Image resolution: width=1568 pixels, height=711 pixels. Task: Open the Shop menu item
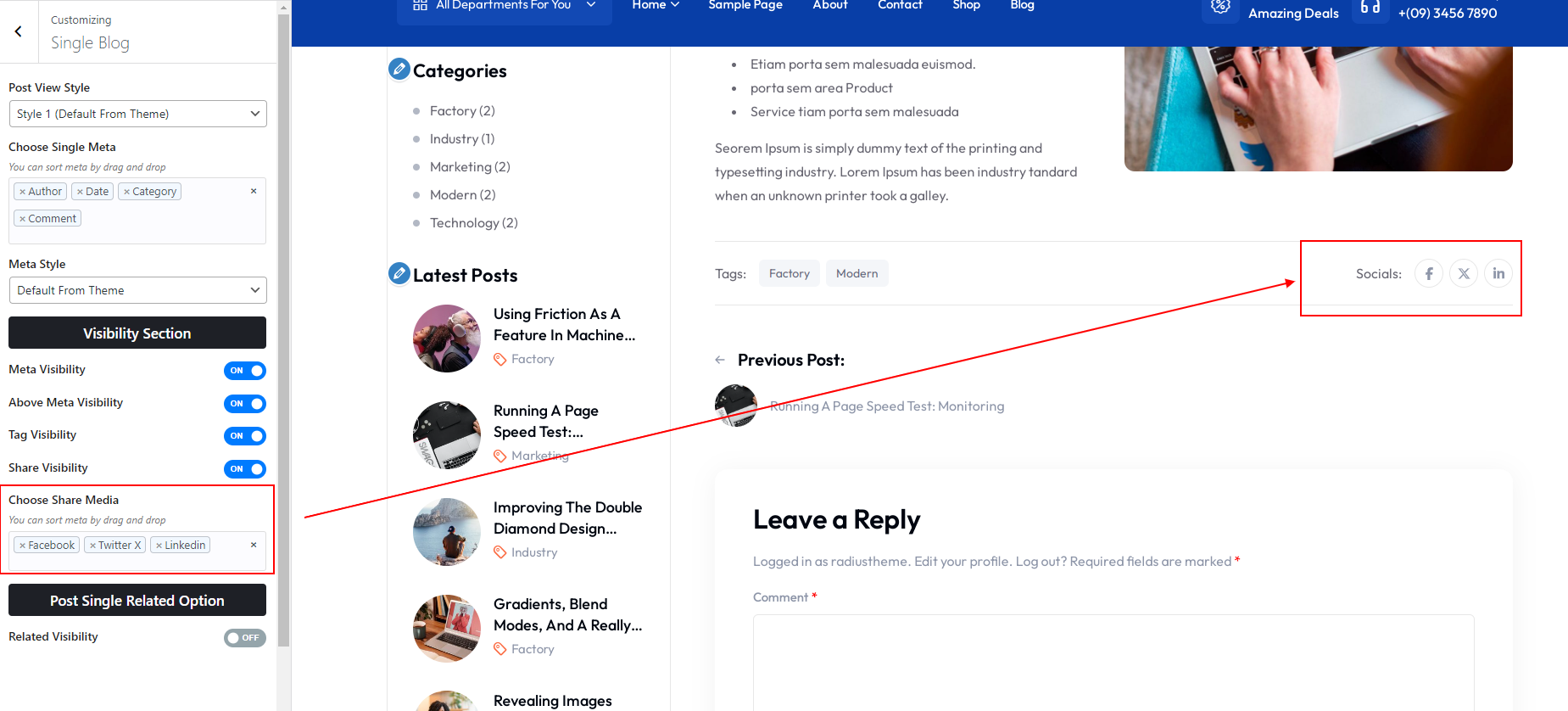click(x=966, y=5)
